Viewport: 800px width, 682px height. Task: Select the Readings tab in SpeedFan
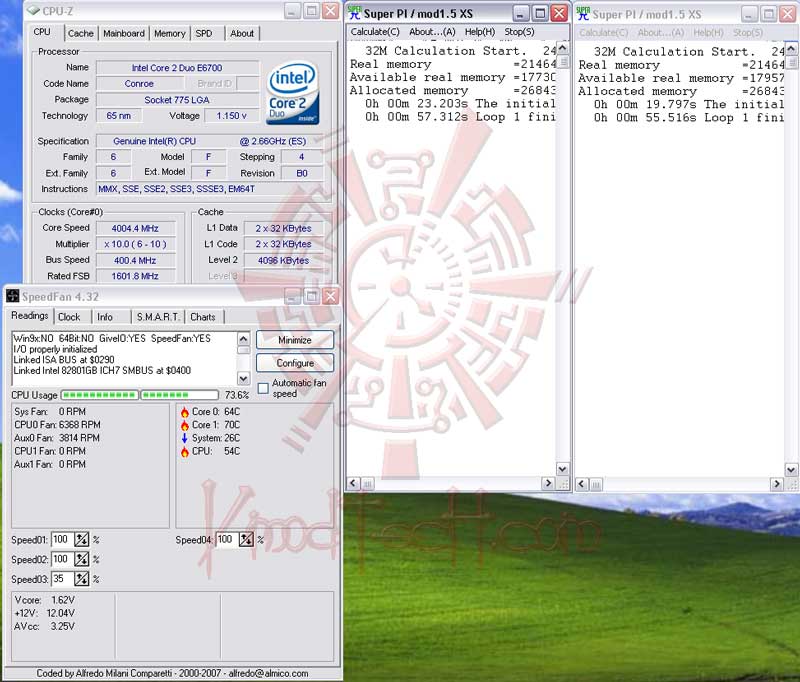coord(30,316)
